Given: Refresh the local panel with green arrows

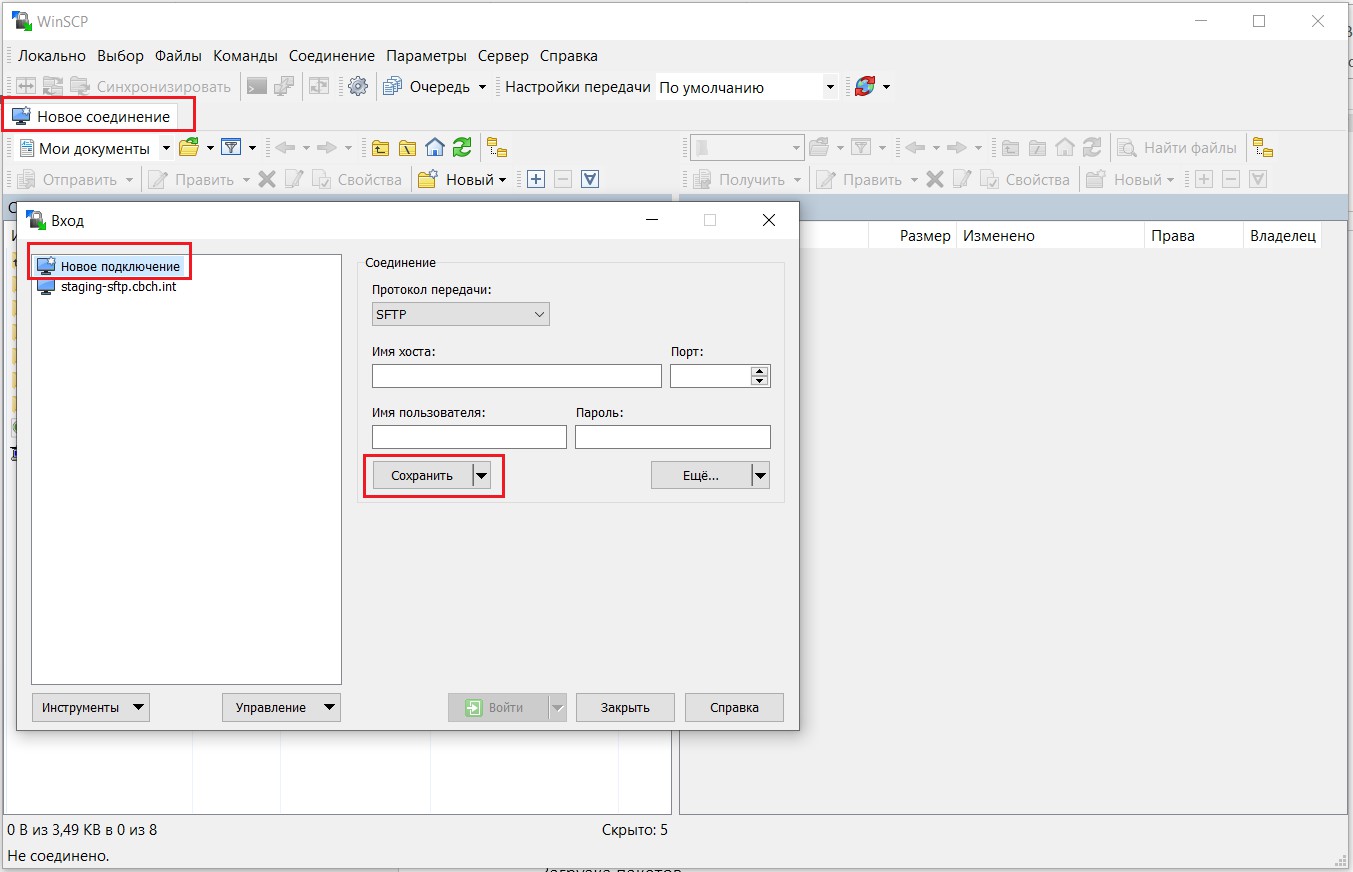Looking at the screenshot, I should pos(461,148).
